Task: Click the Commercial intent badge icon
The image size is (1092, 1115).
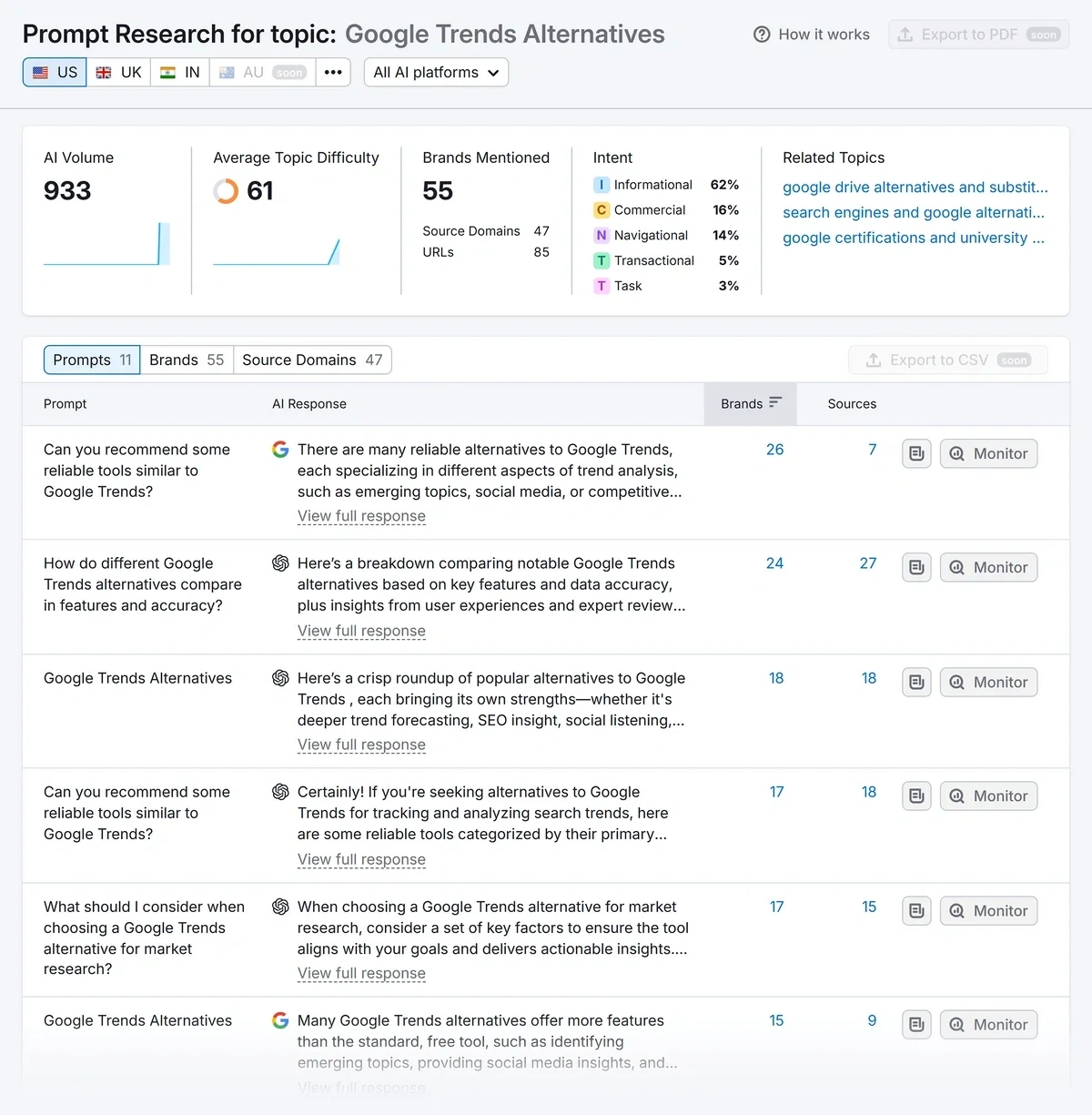Action: [602, 210]
